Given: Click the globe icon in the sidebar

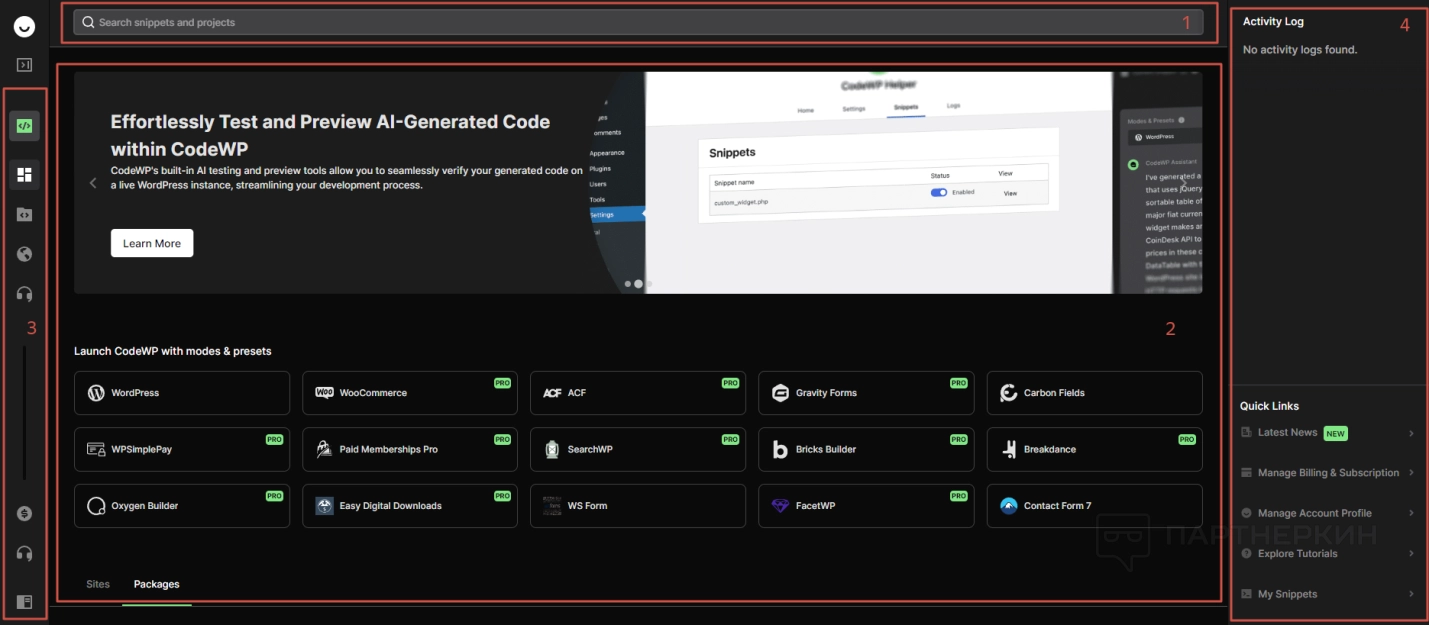Looking at the screenshot, I should click(25, 254).
